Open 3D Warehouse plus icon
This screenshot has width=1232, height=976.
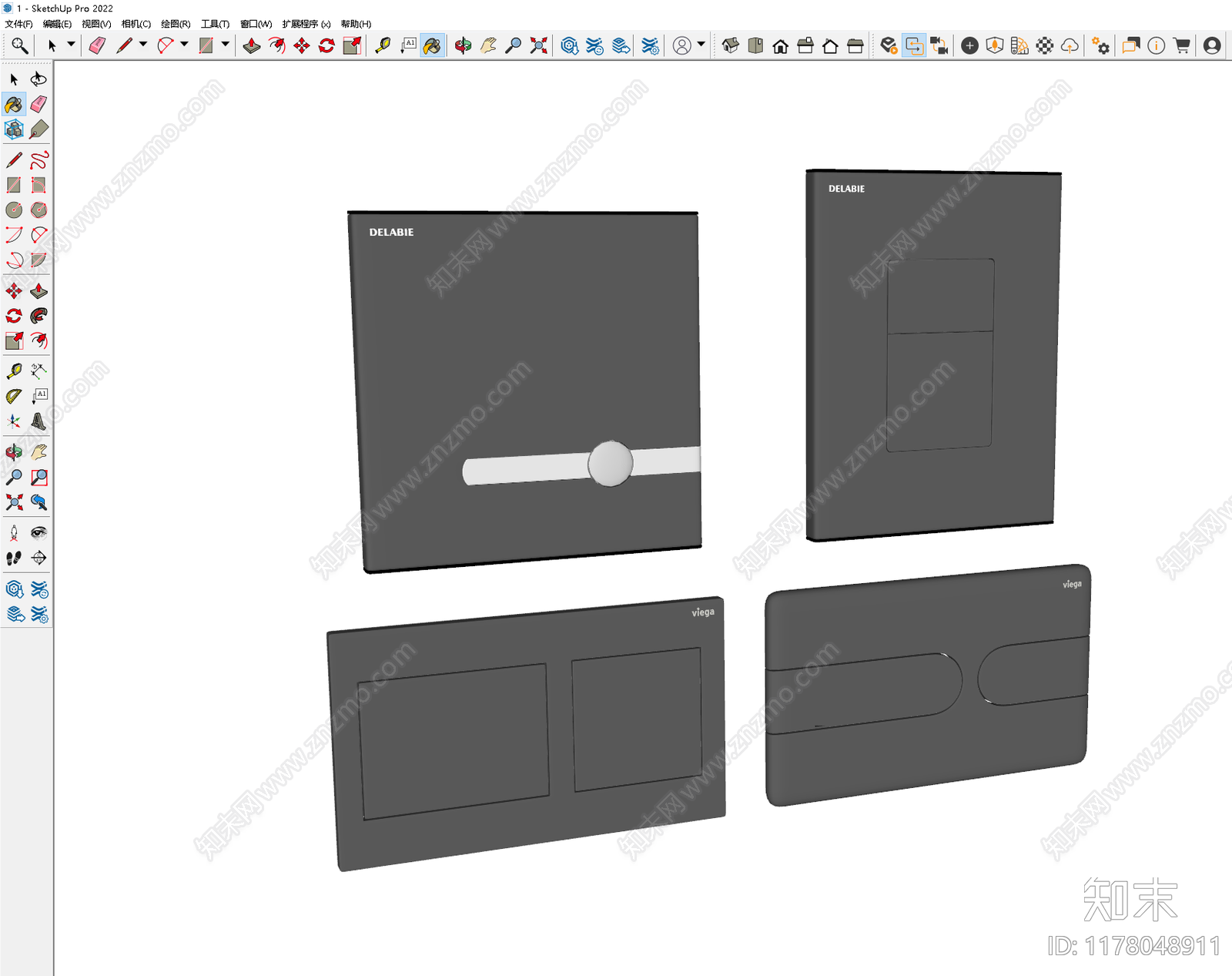pos(970,46)
